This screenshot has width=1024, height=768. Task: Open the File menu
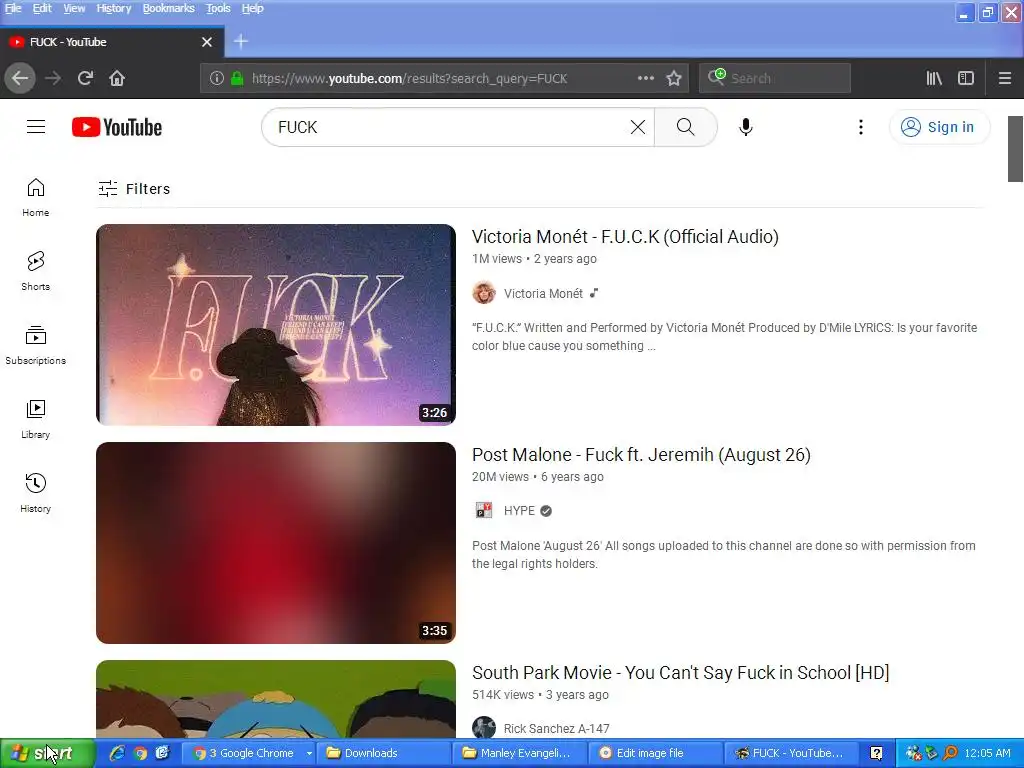(x=12, y=8)
